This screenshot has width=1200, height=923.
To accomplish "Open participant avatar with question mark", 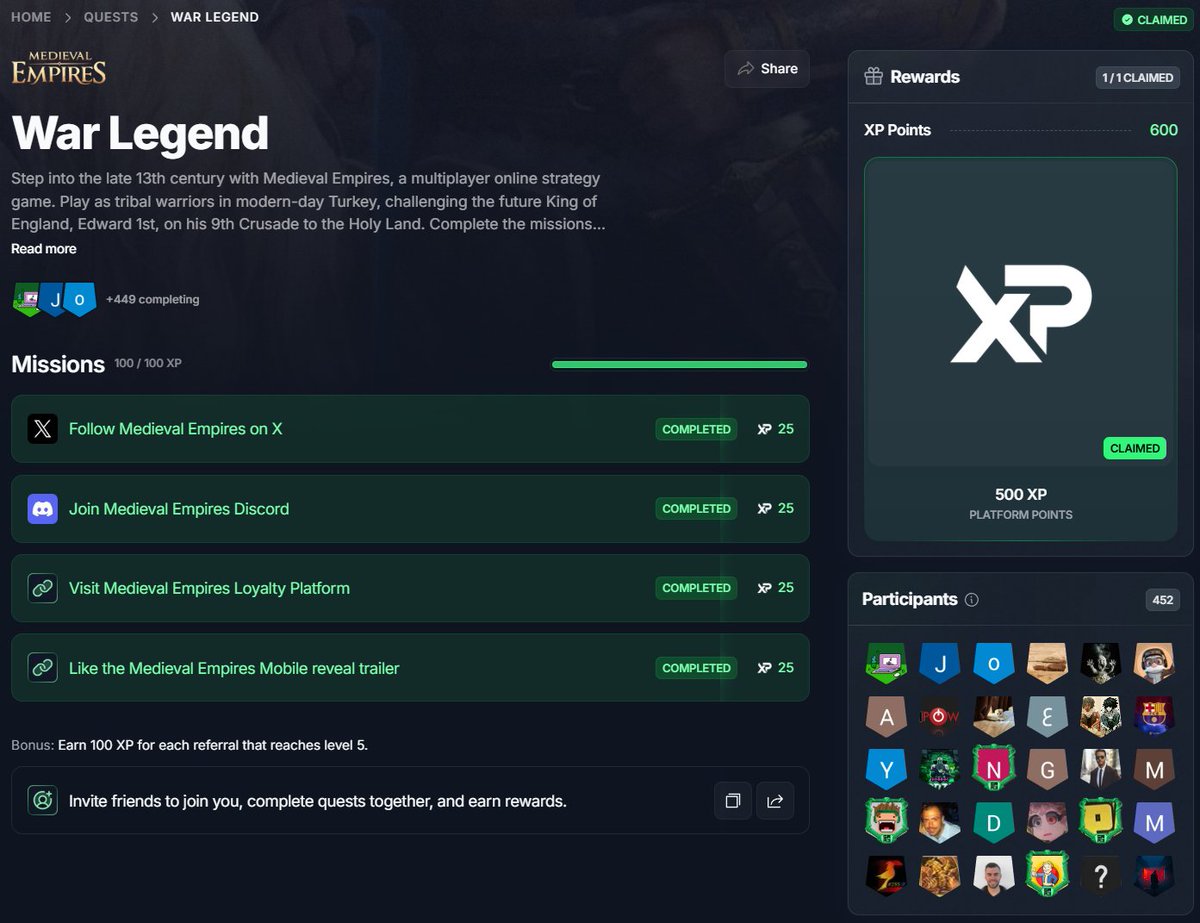I will pyautogui.click(x=1101, y=875).
